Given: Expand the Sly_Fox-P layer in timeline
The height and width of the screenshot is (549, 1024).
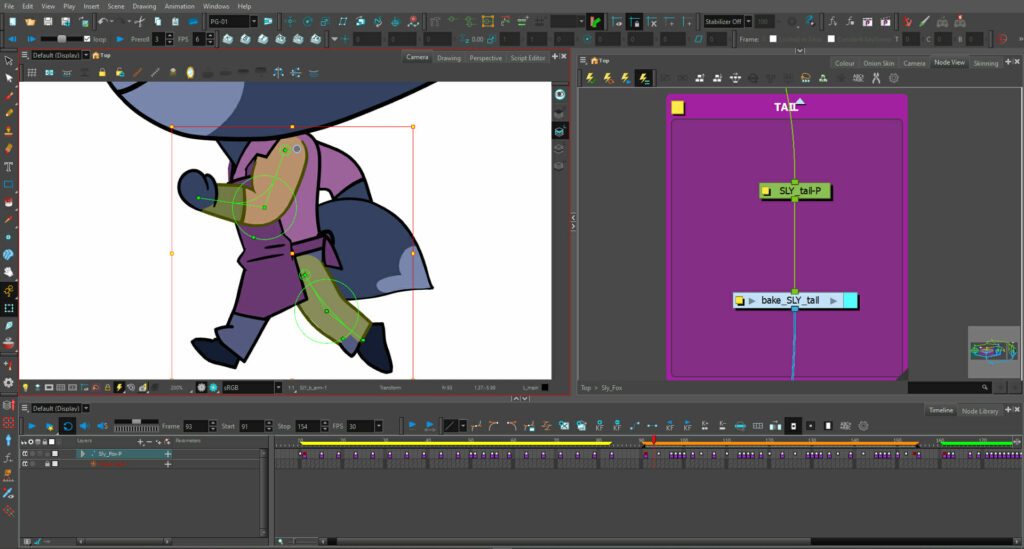Looking at the screenshot, I should pyautogui.click(x=82, y=453).
